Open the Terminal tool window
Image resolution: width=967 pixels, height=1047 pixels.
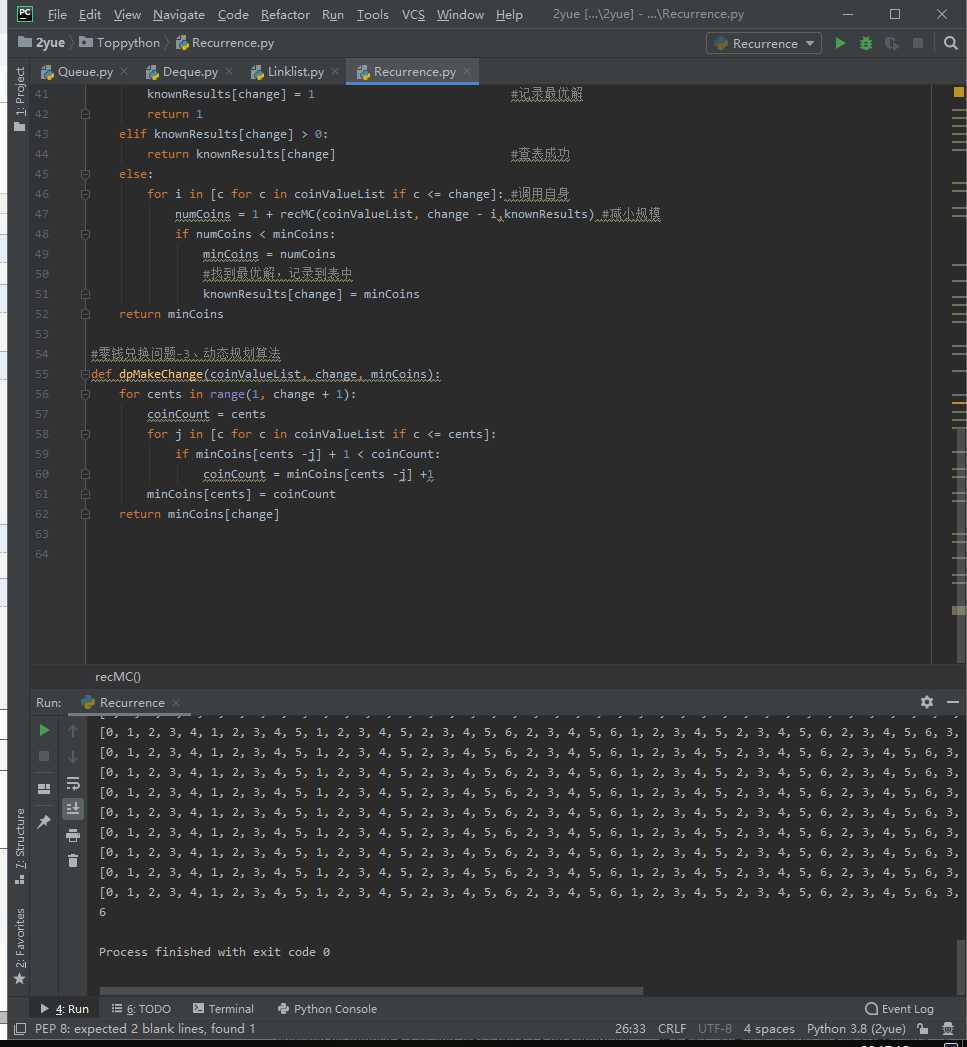pyautogui.click(x=223, y=1008)
